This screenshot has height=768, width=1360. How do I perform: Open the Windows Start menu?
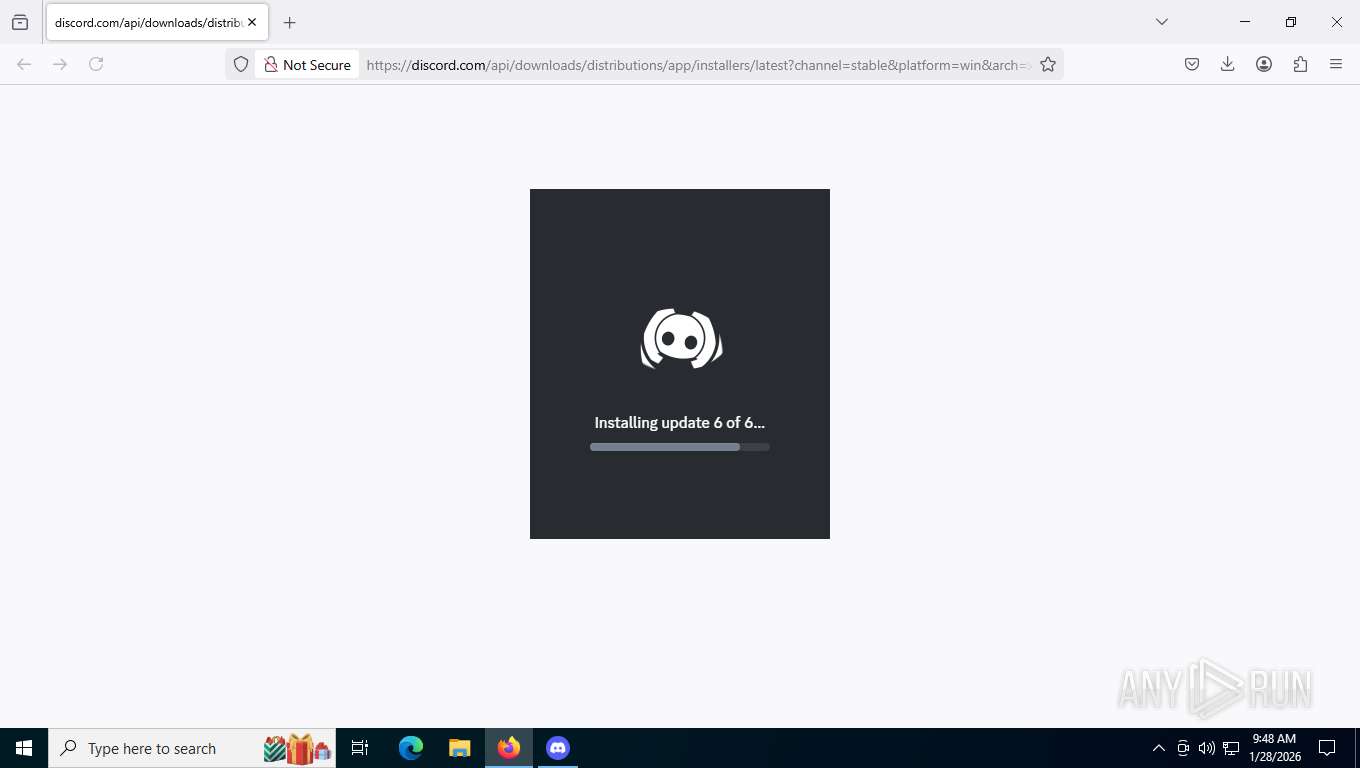pyautogui.click(x=24, y=748)
